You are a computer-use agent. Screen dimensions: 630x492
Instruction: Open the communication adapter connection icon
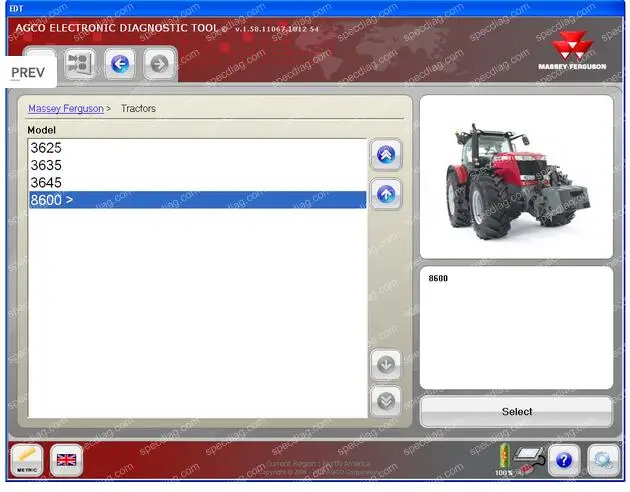[x=530, y=459]
